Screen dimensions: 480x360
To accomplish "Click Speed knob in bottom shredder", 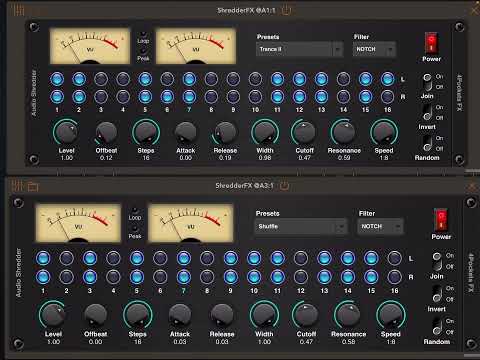I will 391,315.
